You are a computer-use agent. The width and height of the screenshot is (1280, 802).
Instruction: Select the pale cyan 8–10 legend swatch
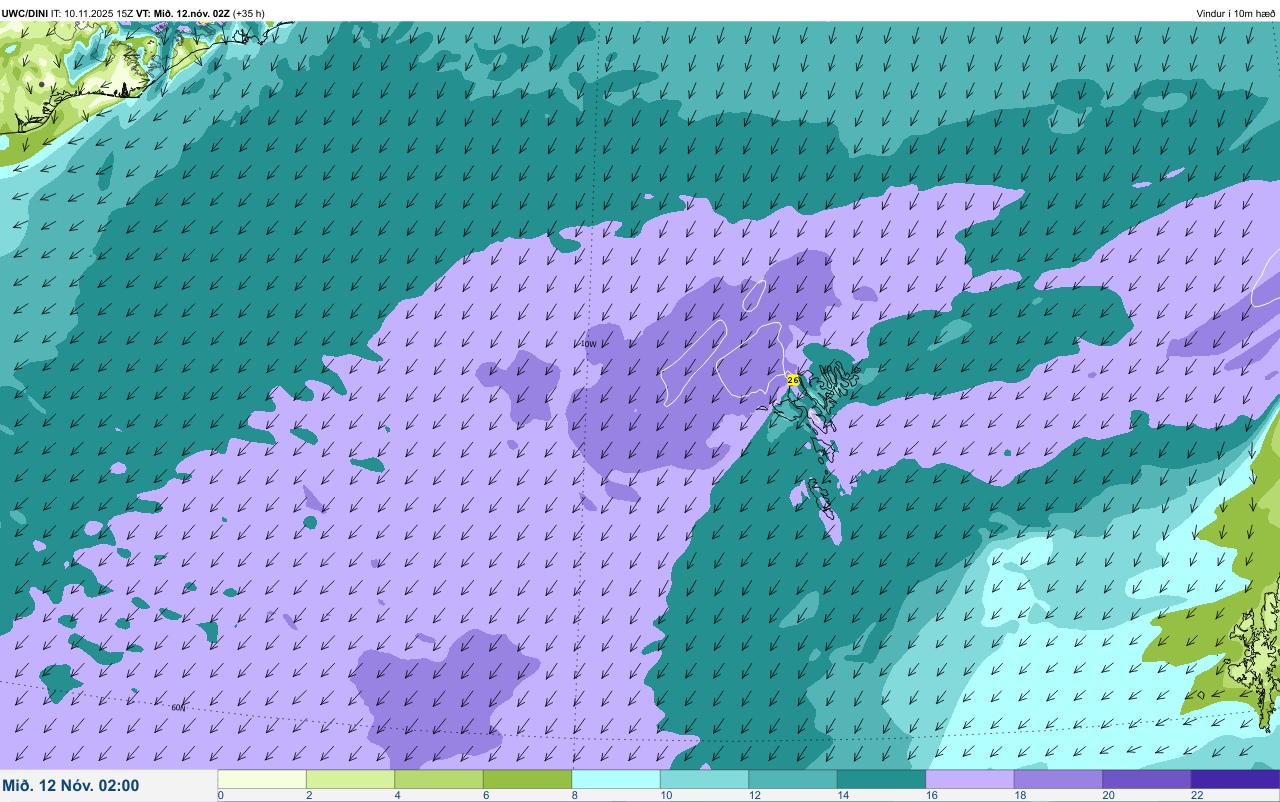pos(616,779)
